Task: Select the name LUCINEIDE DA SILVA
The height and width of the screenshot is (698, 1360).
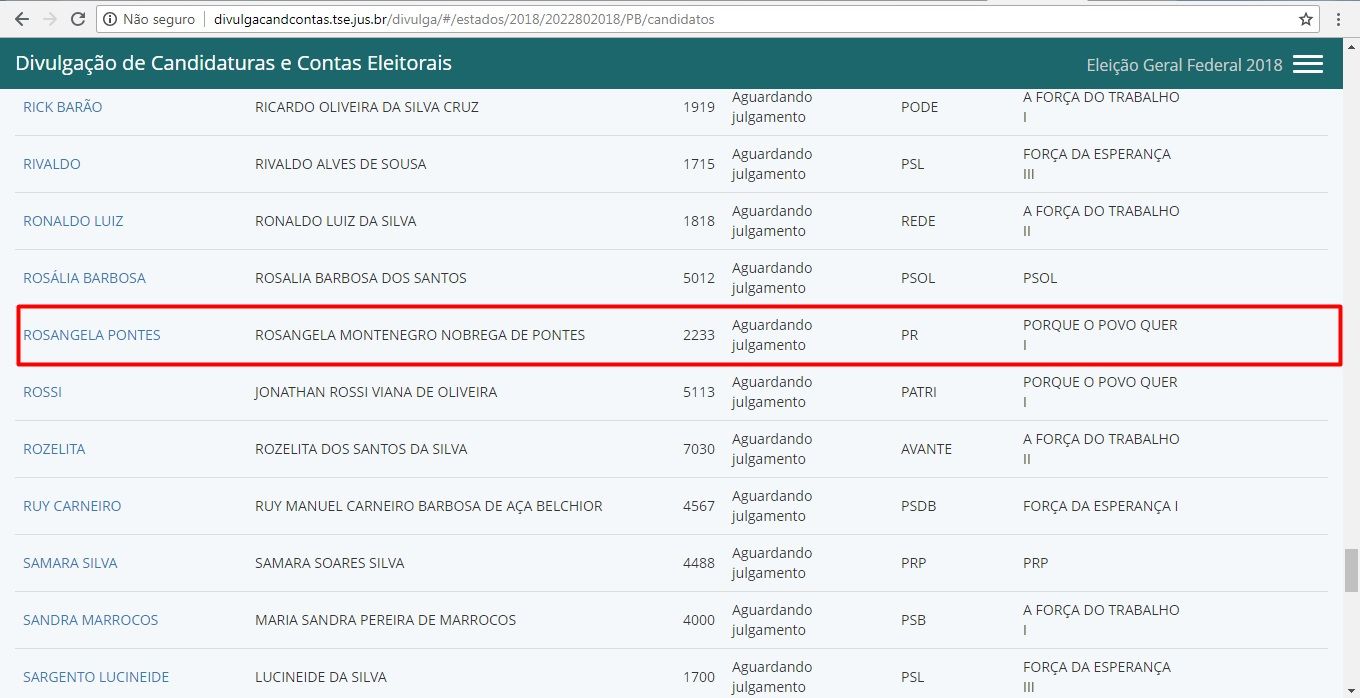Action: [320, 677]
